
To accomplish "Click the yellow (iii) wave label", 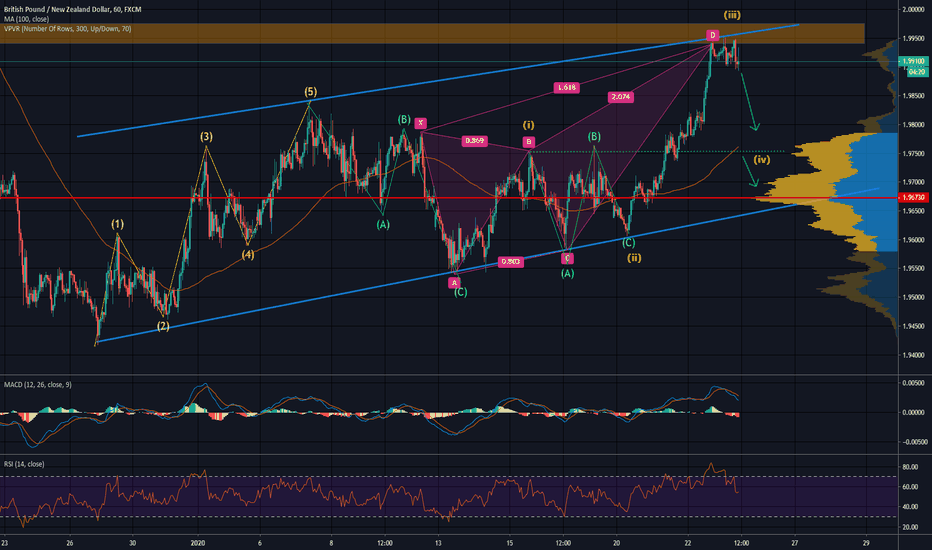I will tap(718, 13).
